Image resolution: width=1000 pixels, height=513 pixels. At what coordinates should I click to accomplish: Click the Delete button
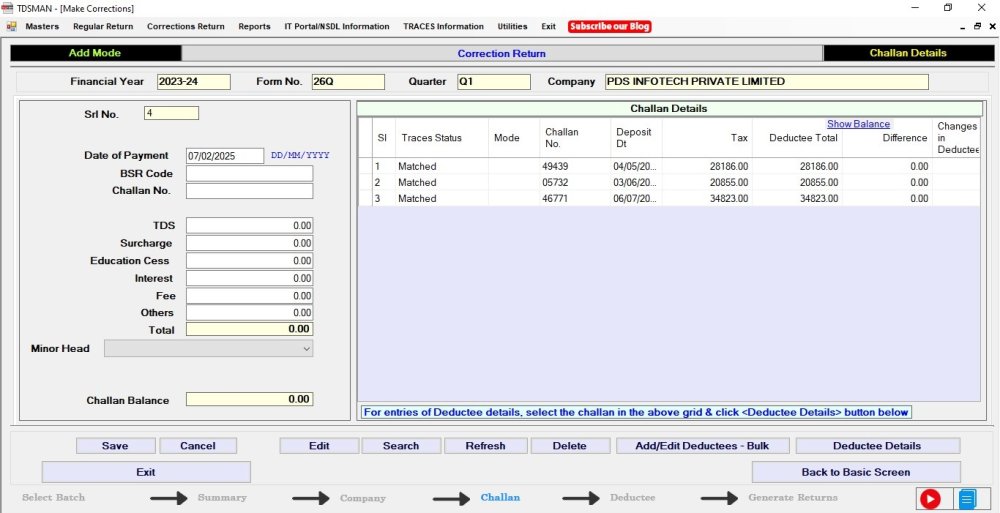570,446
